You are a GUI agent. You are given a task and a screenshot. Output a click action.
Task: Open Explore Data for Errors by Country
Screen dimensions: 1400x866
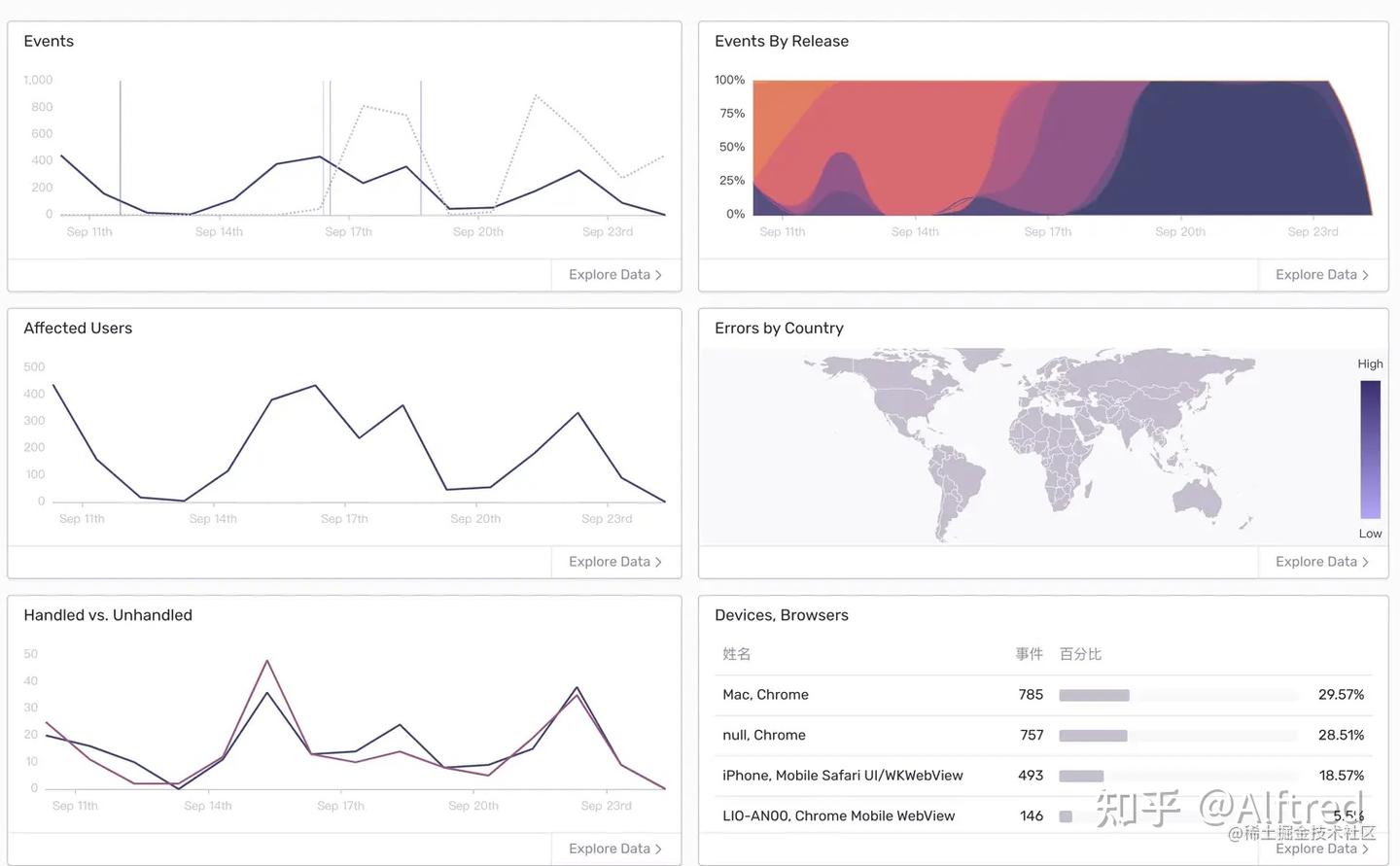1316,562
